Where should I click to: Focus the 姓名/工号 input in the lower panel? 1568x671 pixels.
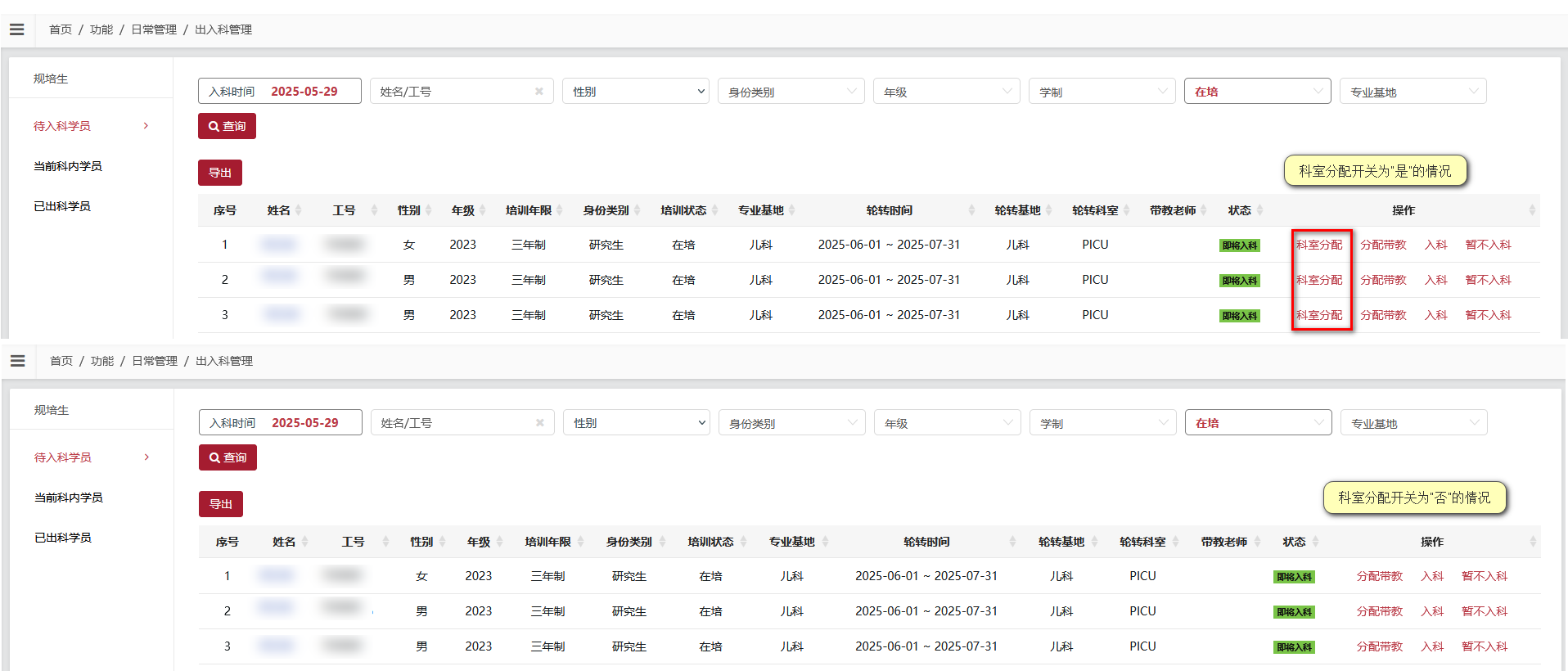click(462, 423)
